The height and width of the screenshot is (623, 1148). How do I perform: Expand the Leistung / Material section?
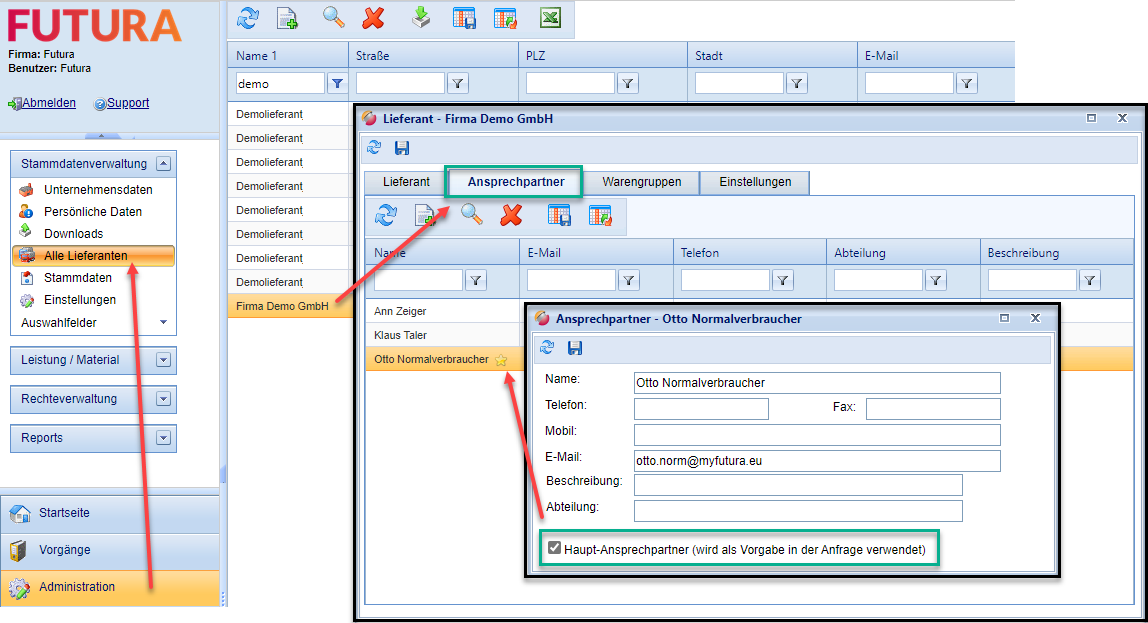point(164,360)
